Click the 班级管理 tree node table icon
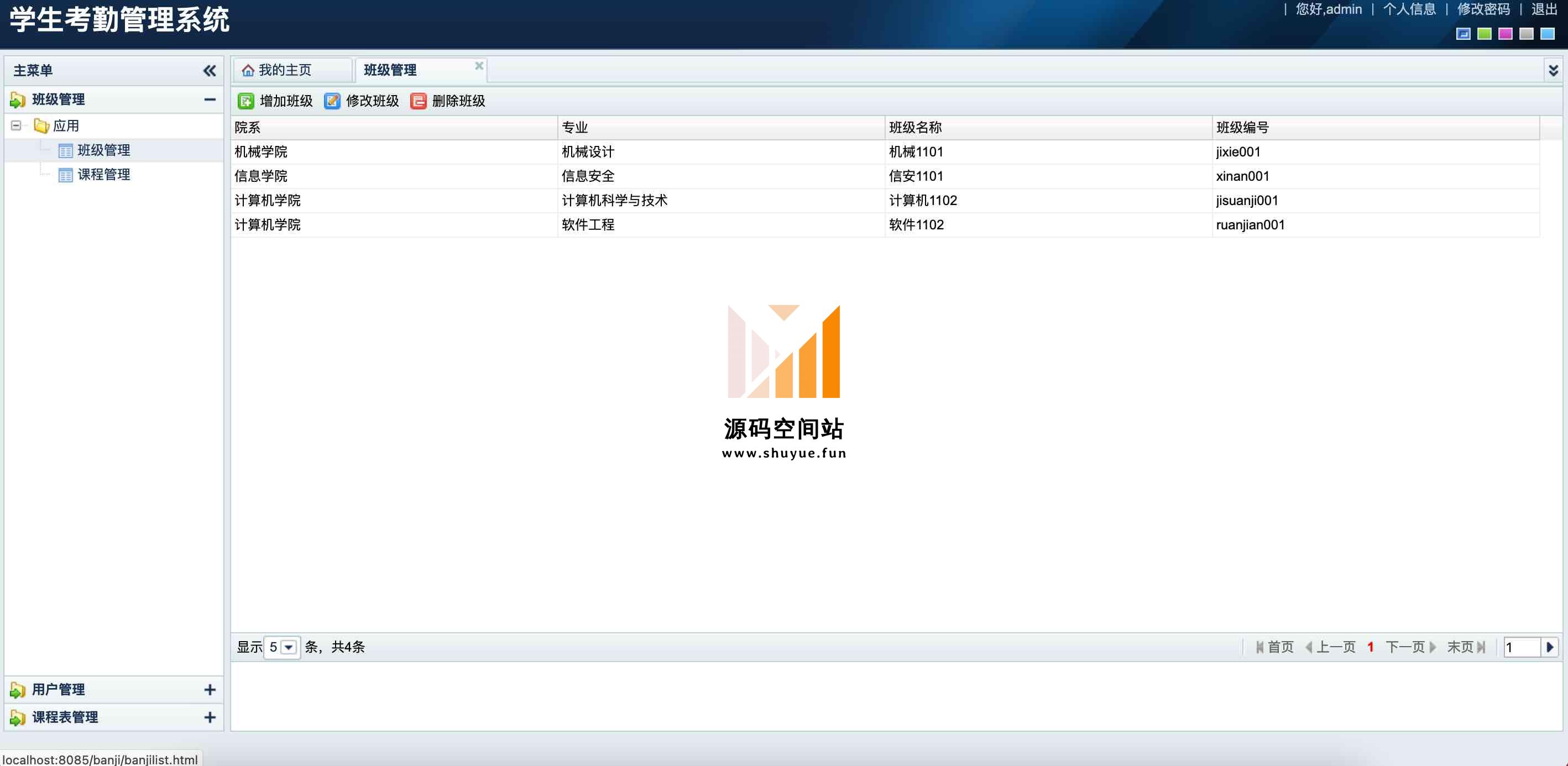 [x=65, y=151]
